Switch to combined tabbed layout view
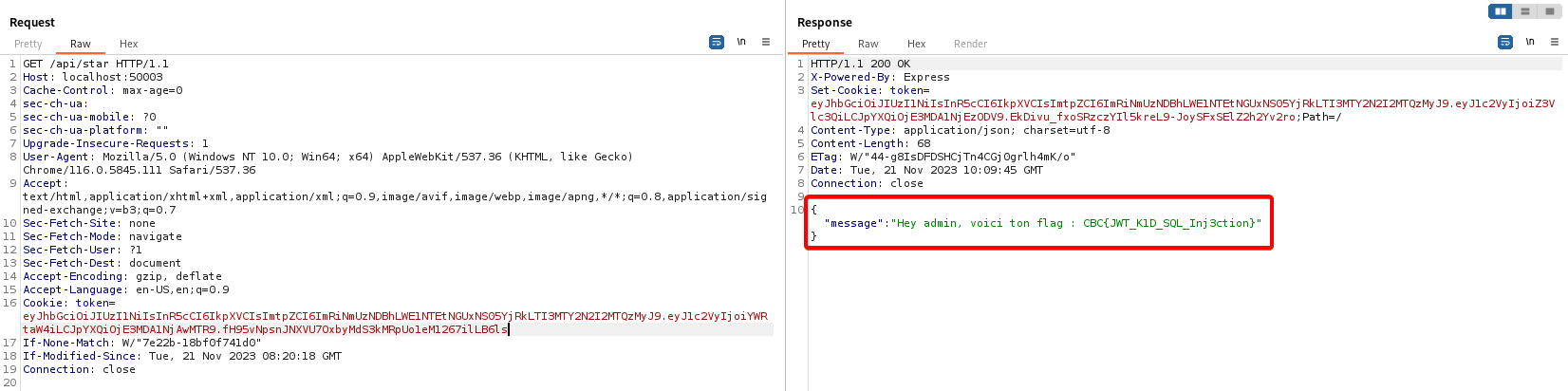 pyautogui.click(x=1550, y=11)
